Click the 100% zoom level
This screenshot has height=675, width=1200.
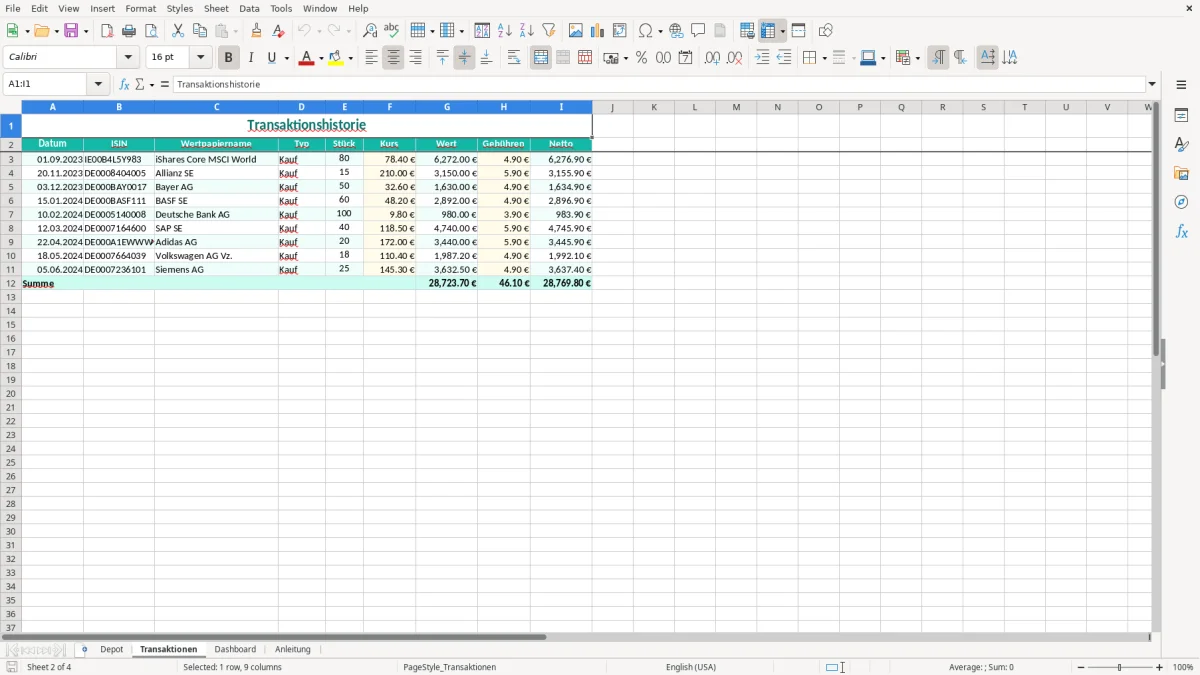[1183, 667]
